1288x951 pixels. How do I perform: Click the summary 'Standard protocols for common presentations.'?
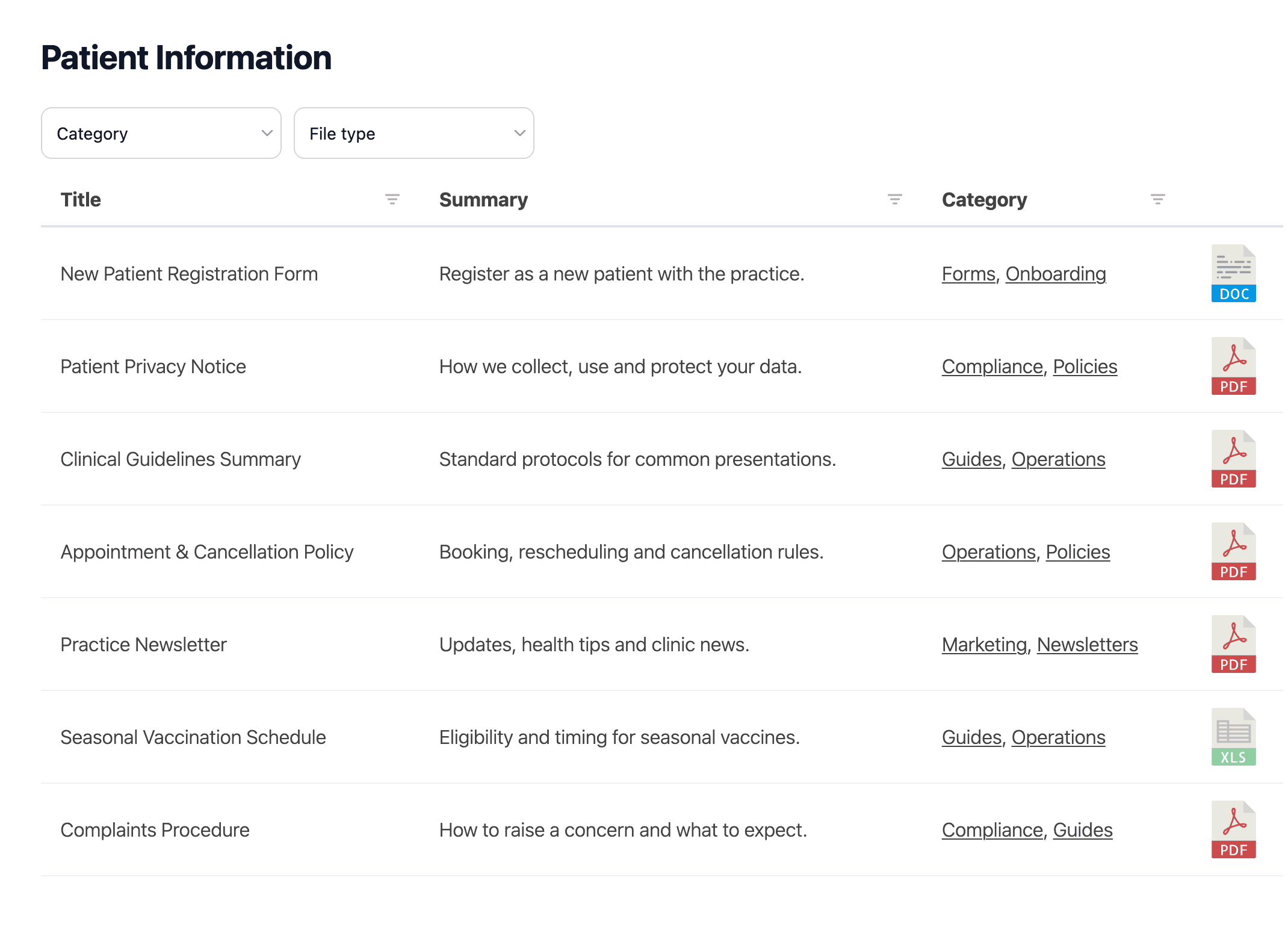pyautogui.click(x=638, y=459)
